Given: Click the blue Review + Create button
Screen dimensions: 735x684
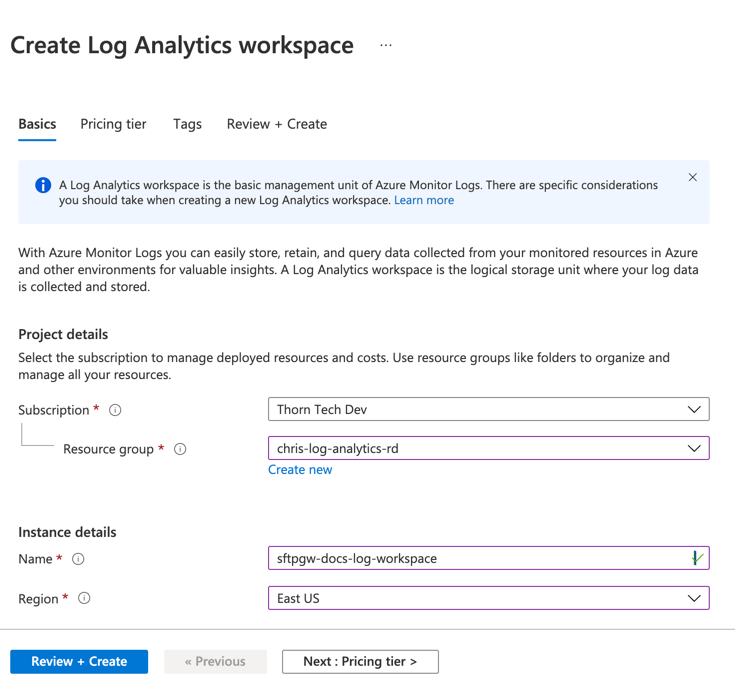Looking at the screenshot, I should (79, 661).
